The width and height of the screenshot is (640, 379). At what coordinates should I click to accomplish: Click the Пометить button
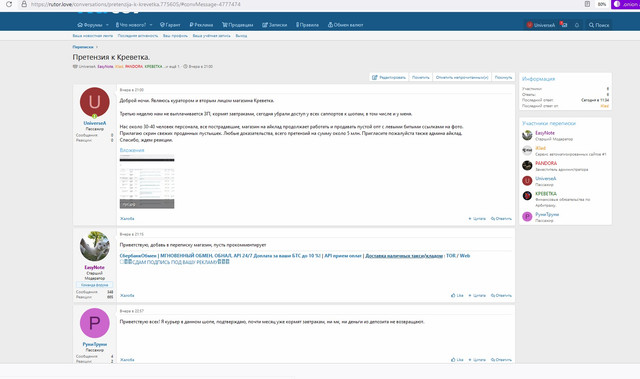420,77
